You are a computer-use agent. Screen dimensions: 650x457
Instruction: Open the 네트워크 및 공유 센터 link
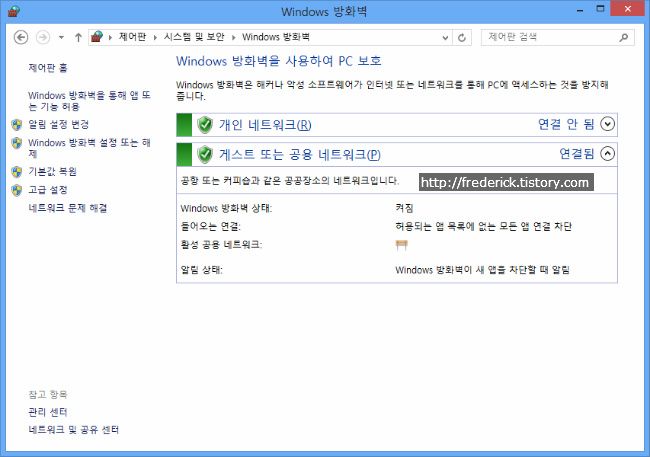pyautogui.click(x=73, y=430)
